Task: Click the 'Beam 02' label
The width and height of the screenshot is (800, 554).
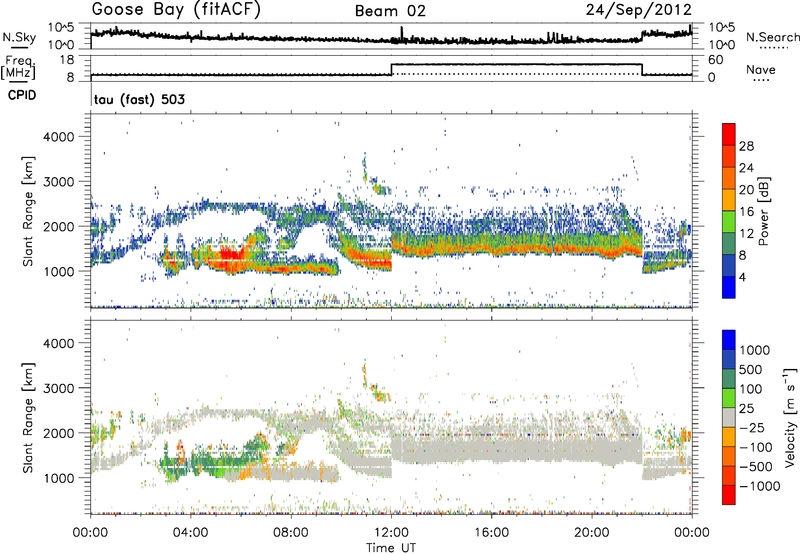Action: 390,11
